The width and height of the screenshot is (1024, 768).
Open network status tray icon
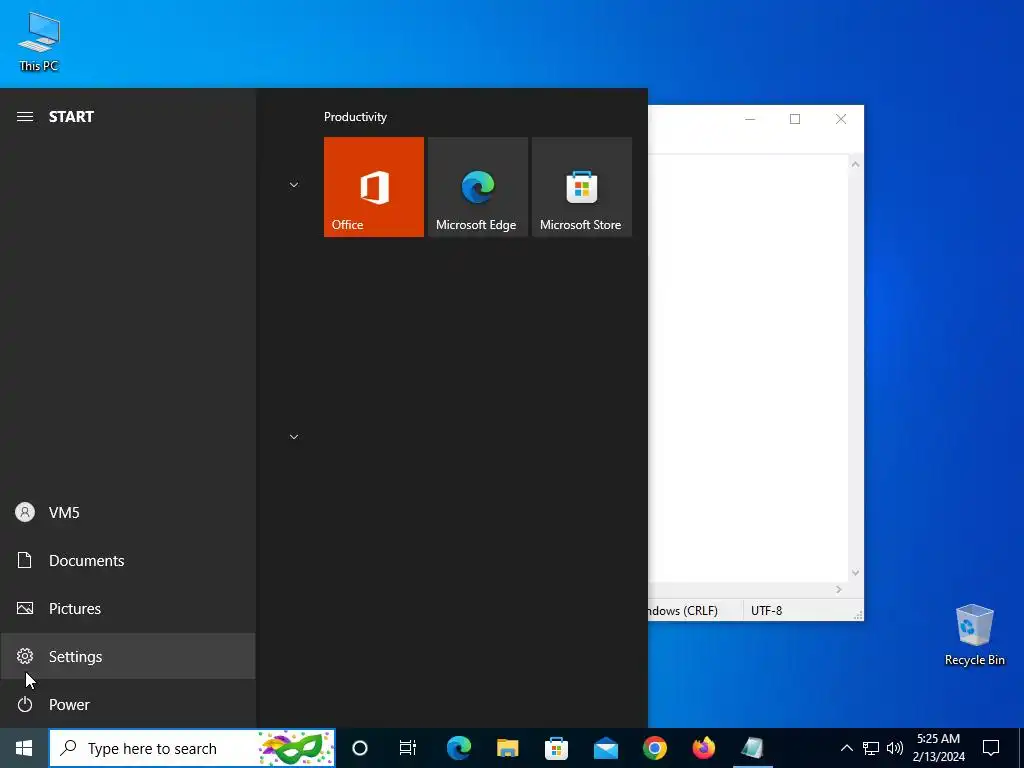coord(871,748)
